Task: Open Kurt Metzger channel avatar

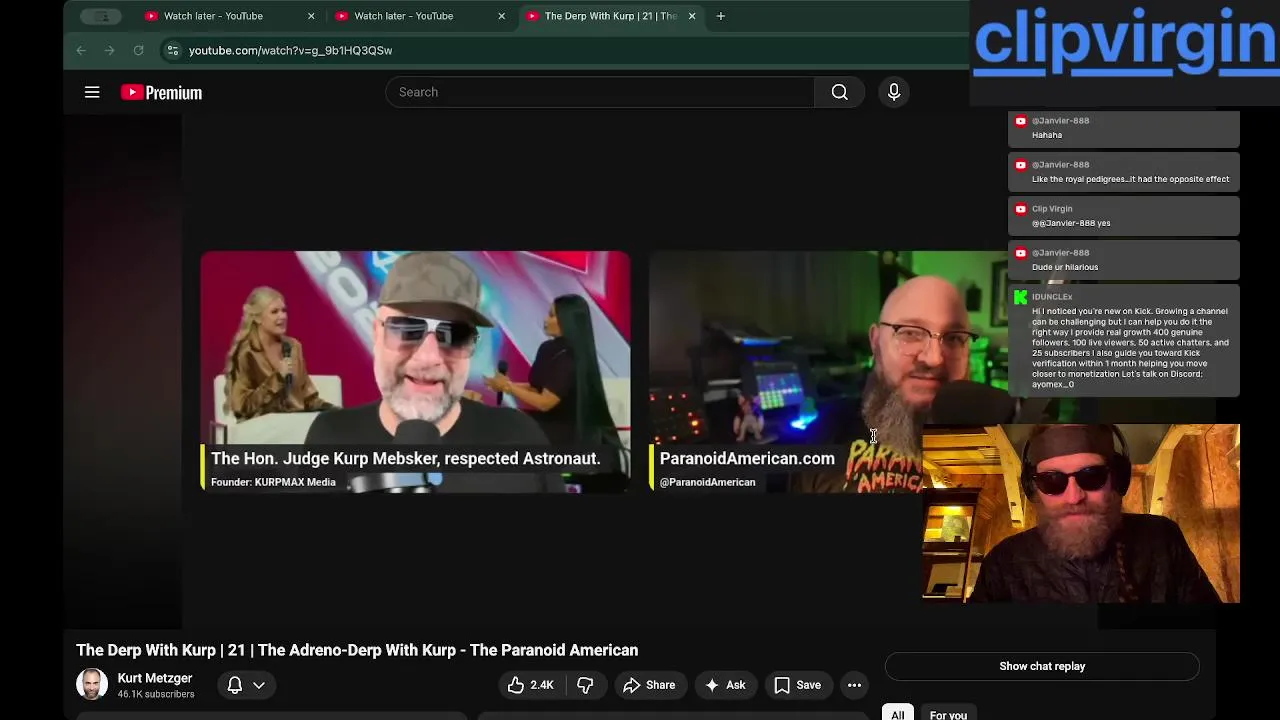Action: [x=92, y=684]
